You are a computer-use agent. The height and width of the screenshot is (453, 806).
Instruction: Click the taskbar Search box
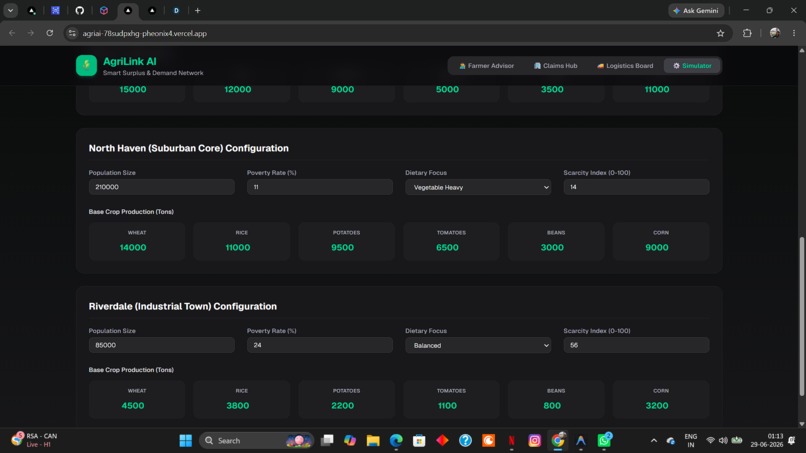click(257, 441)
